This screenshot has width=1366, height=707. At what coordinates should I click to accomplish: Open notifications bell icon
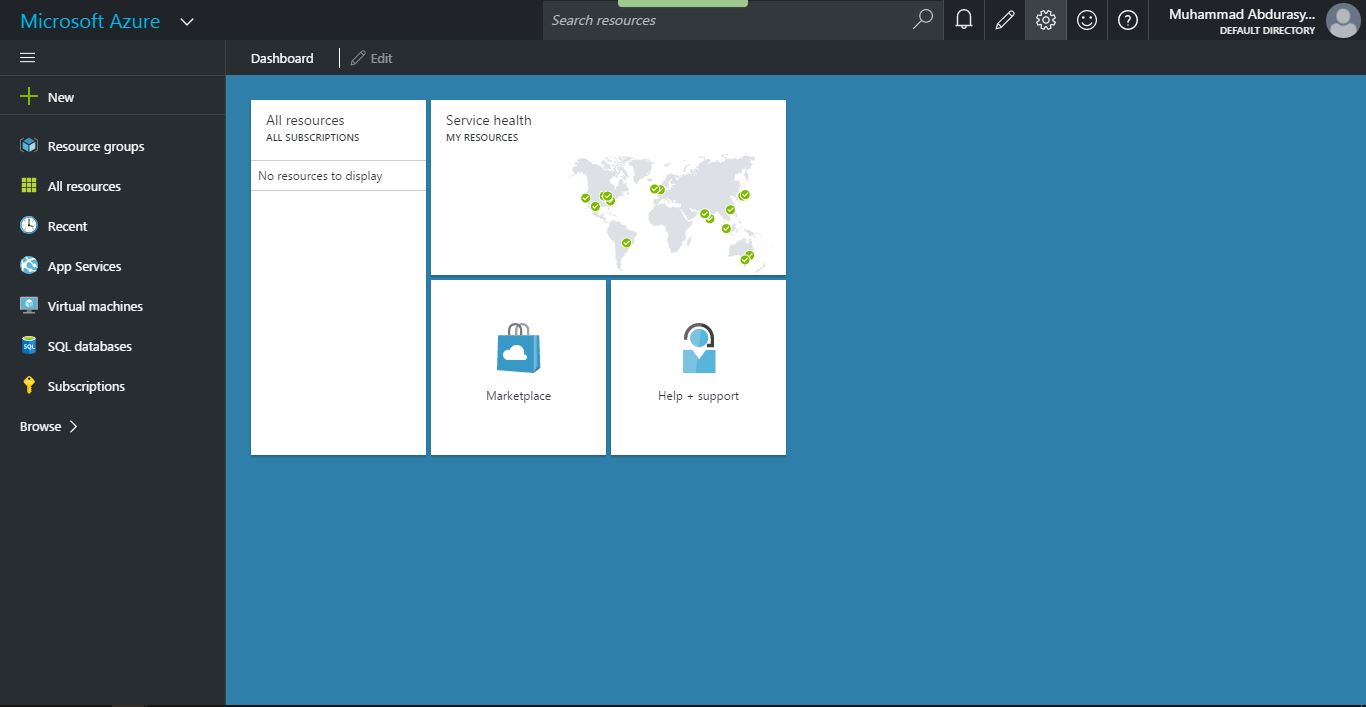(964, 20)
